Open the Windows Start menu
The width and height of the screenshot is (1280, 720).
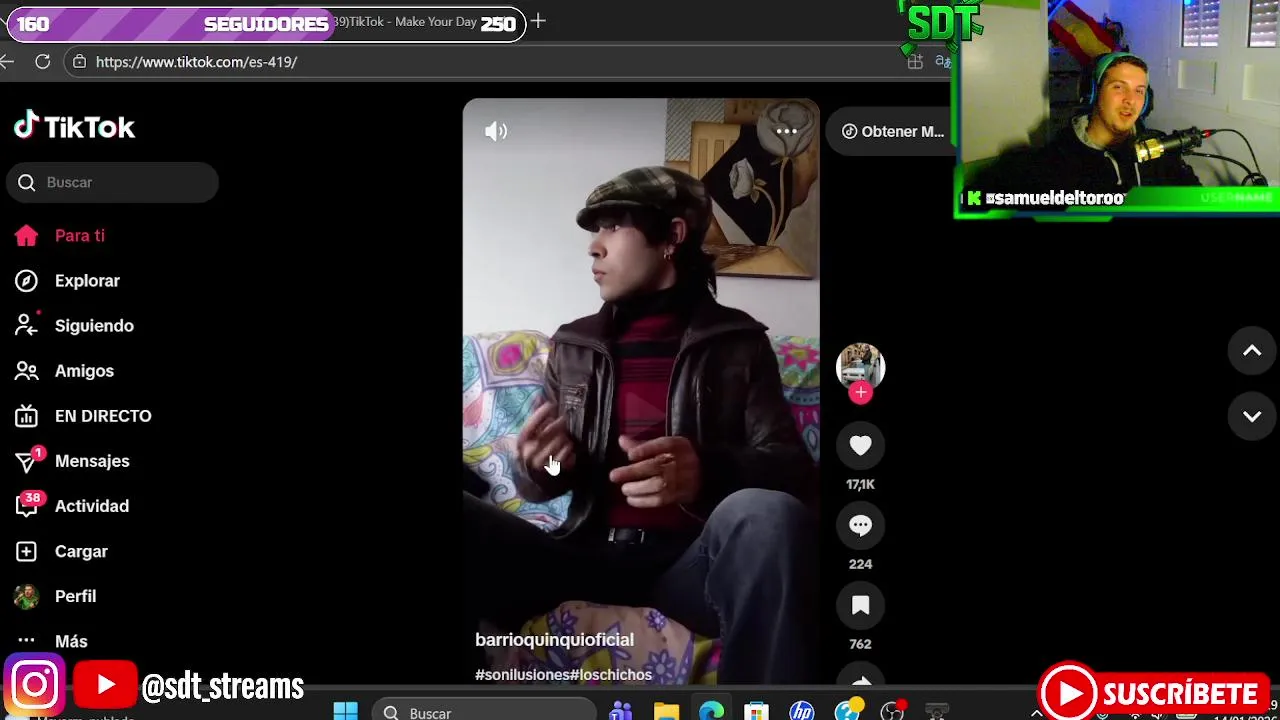345,712
